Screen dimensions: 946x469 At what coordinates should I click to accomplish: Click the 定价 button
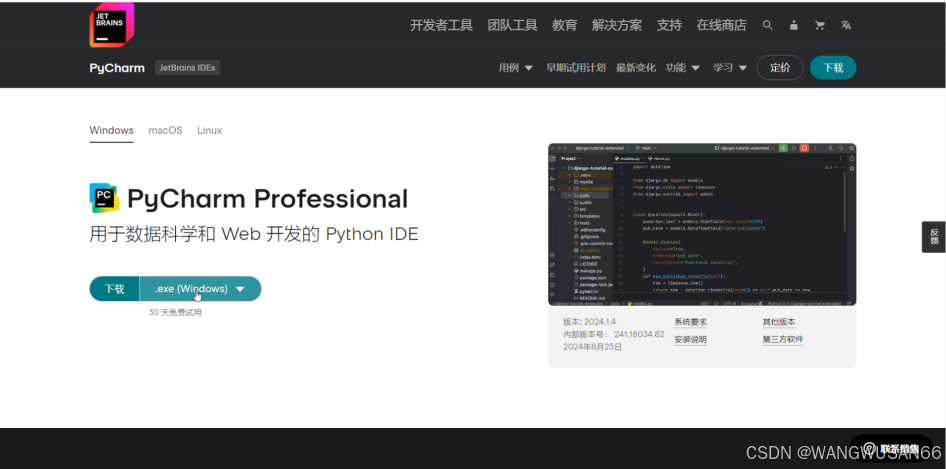(780, 68)
